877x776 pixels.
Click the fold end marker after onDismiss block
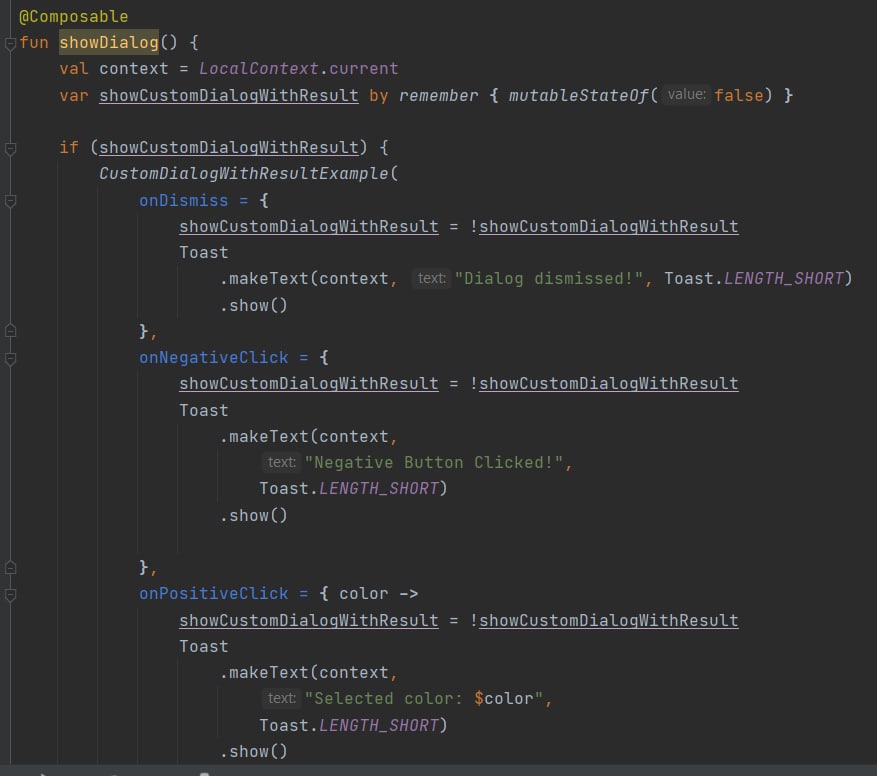pos(10,331)
